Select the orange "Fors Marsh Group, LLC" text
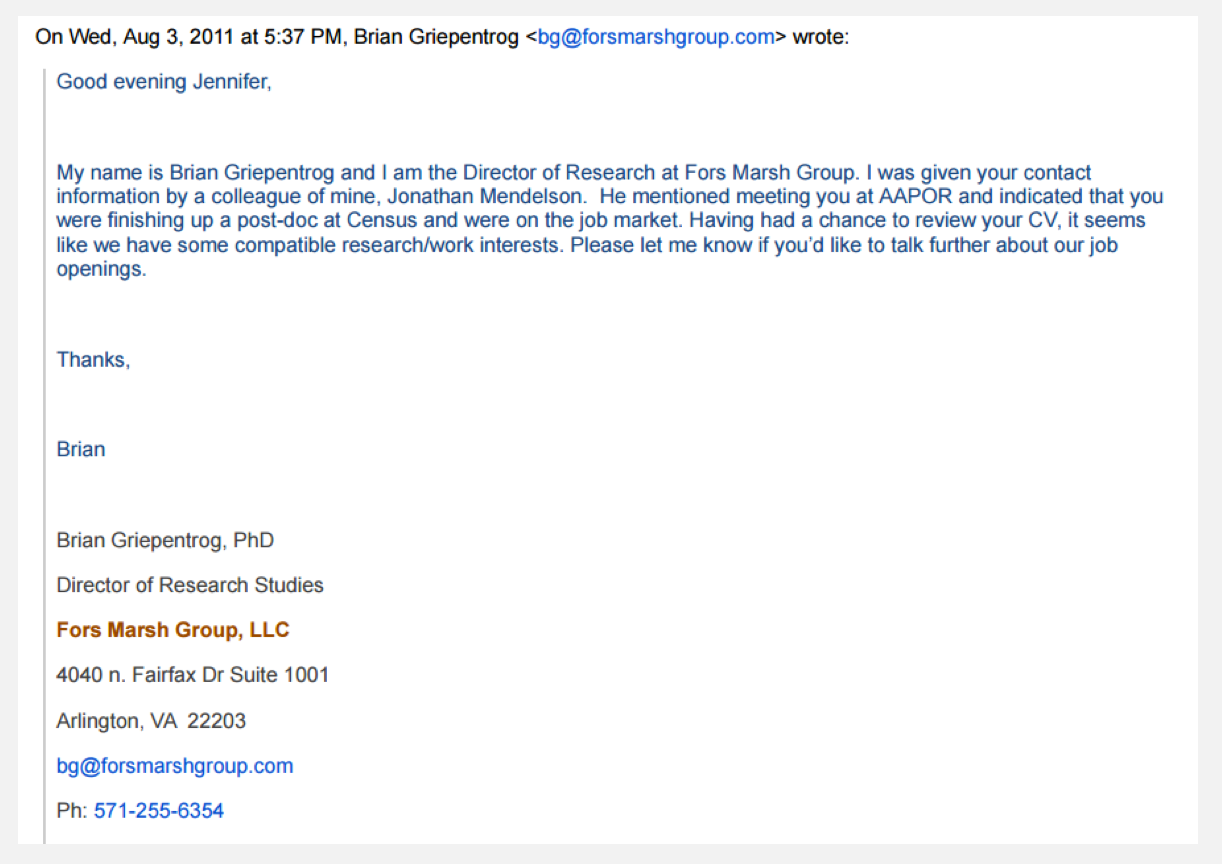 pyautogui.click(x=173, y=630)
